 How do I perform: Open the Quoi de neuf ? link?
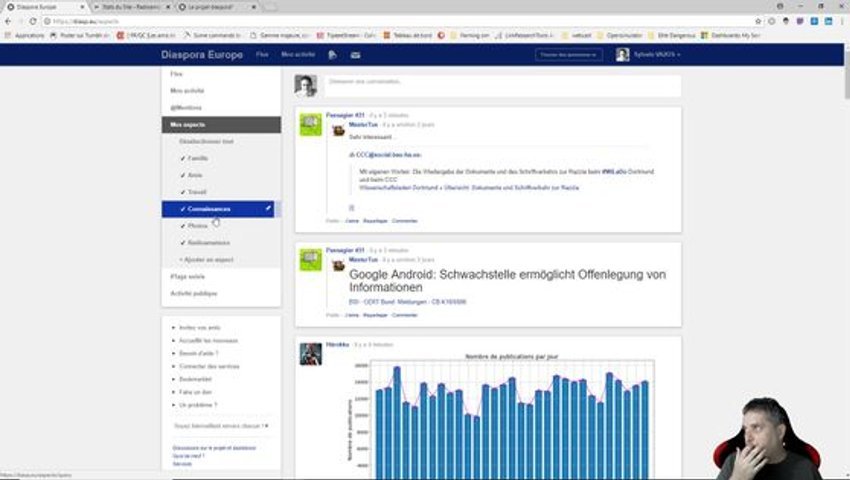[189, 456]
